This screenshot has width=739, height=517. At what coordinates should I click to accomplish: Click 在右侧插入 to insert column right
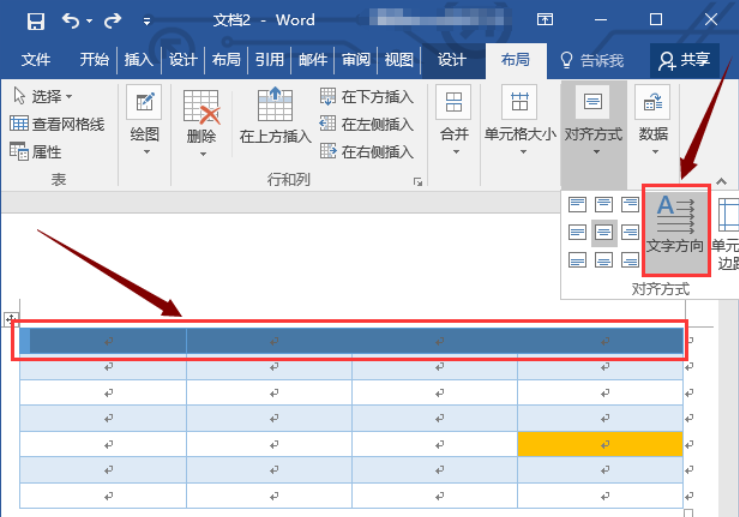(x=367, y=152)
